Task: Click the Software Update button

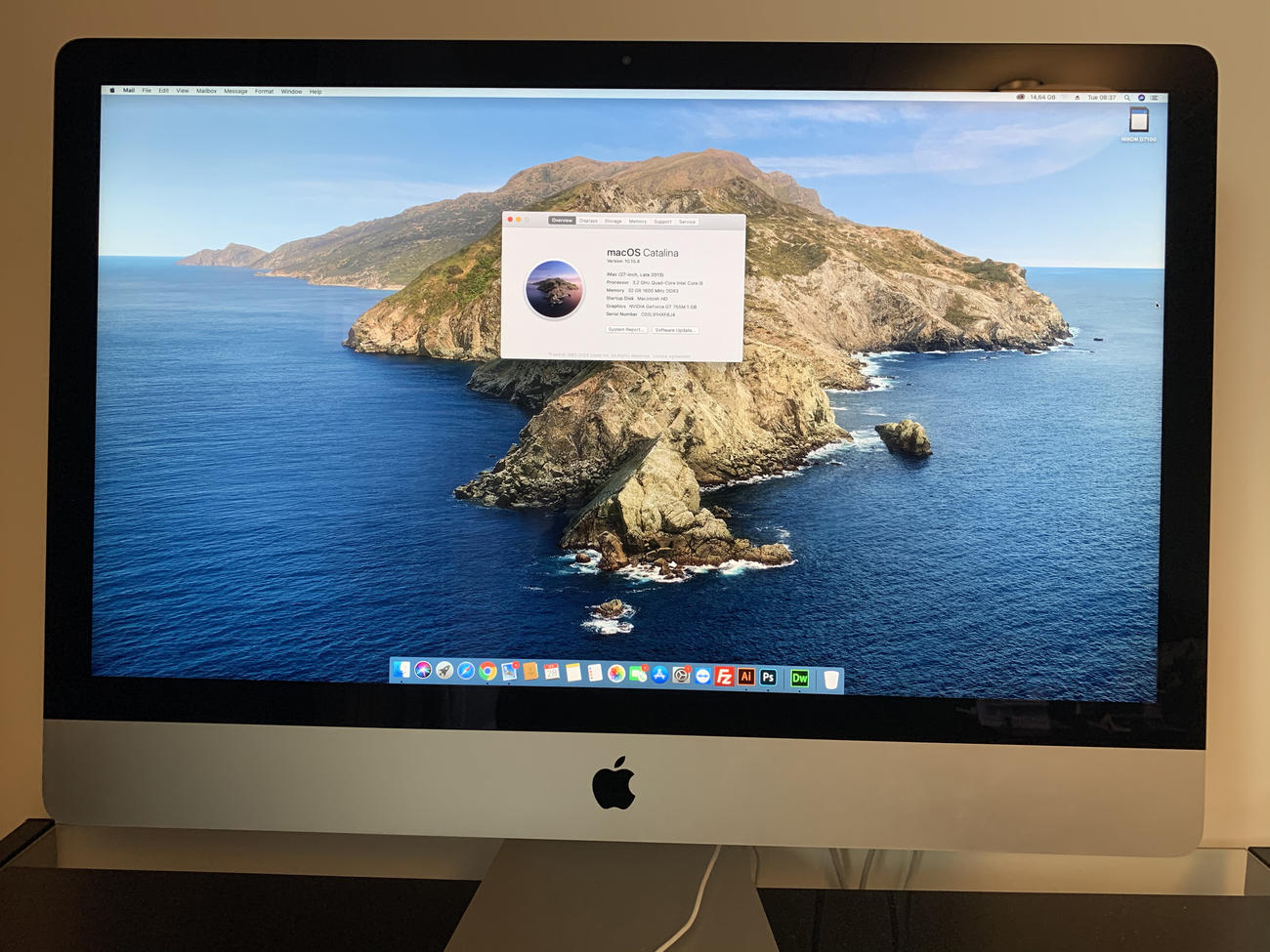Action: pyautogui.click(x=674, y=330)
